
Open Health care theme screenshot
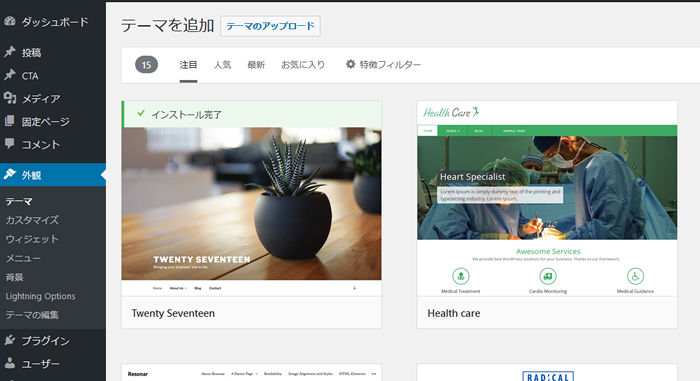(547, 198)
